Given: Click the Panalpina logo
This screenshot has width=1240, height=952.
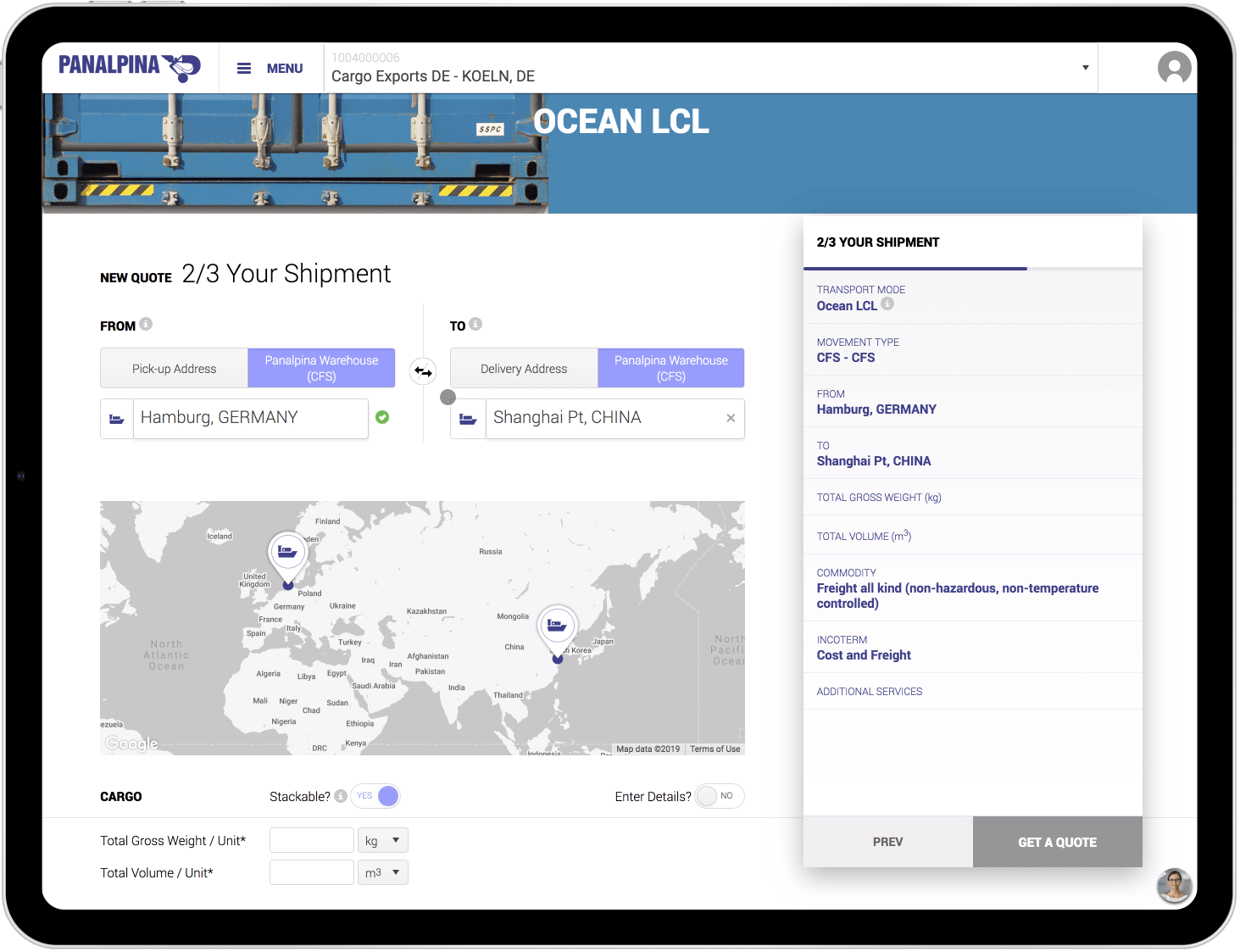Looking at the screenshot, I should 130,66.
